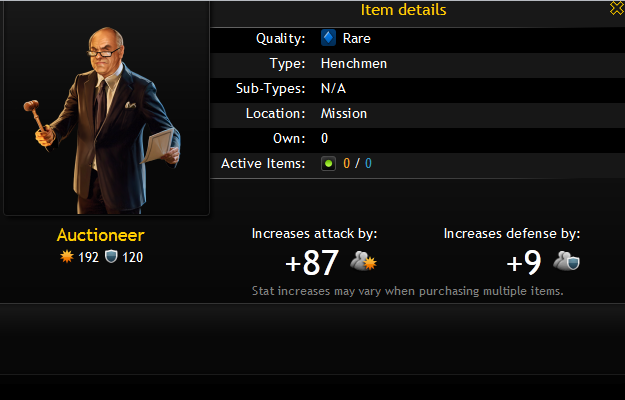This screenshot has height=400, width=625.
Task: Click the Sub-Types N/A value
Action: (x=333, y=88)
